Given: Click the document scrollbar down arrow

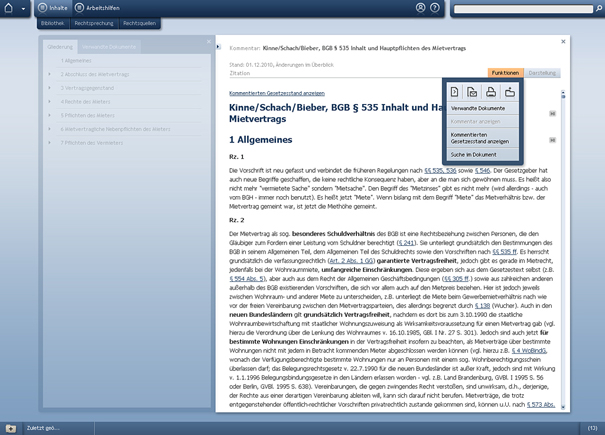Looking at the screenshot, I should pos(563,407).
